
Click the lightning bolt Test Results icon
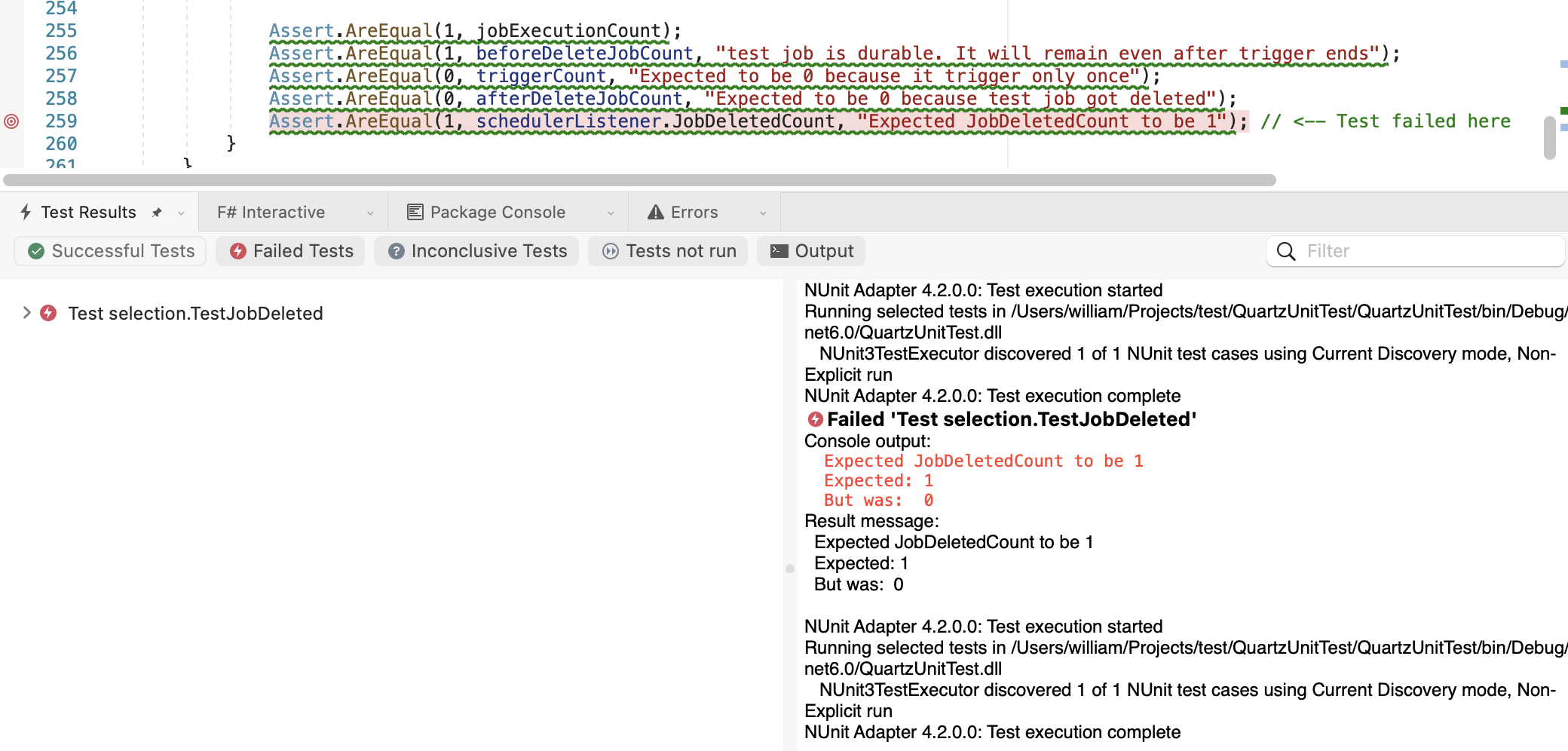click(x=25, y=212)
